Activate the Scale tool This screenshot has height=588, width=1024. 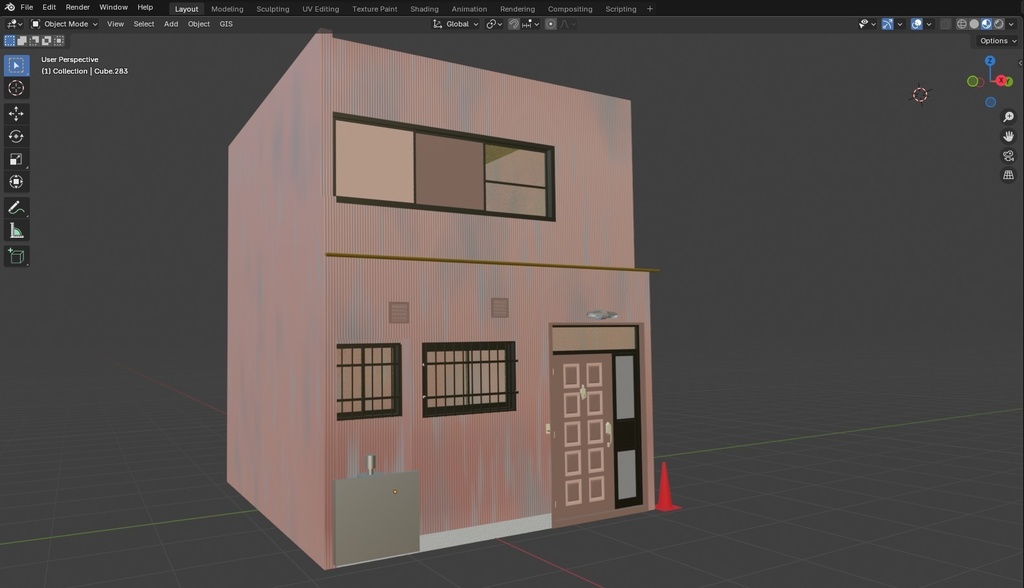pos(16,159)
